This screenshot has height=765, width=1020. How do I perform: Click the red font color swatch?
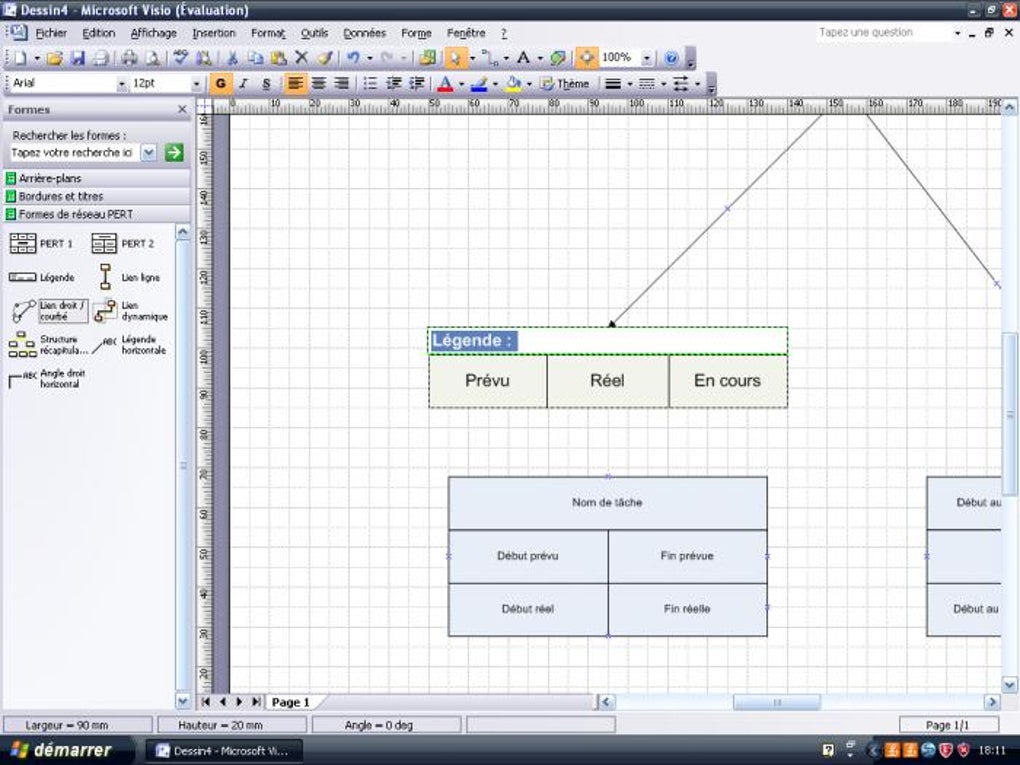(445, 84)
